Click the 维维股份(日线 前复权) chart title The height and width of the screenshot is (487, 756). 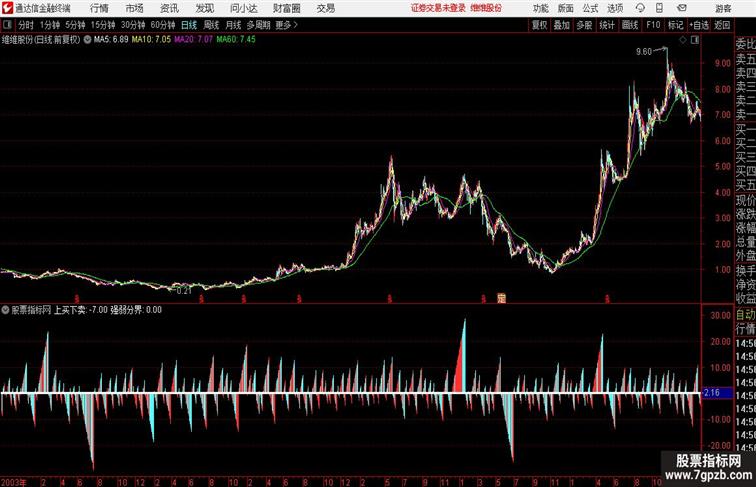tap(41, 40)
